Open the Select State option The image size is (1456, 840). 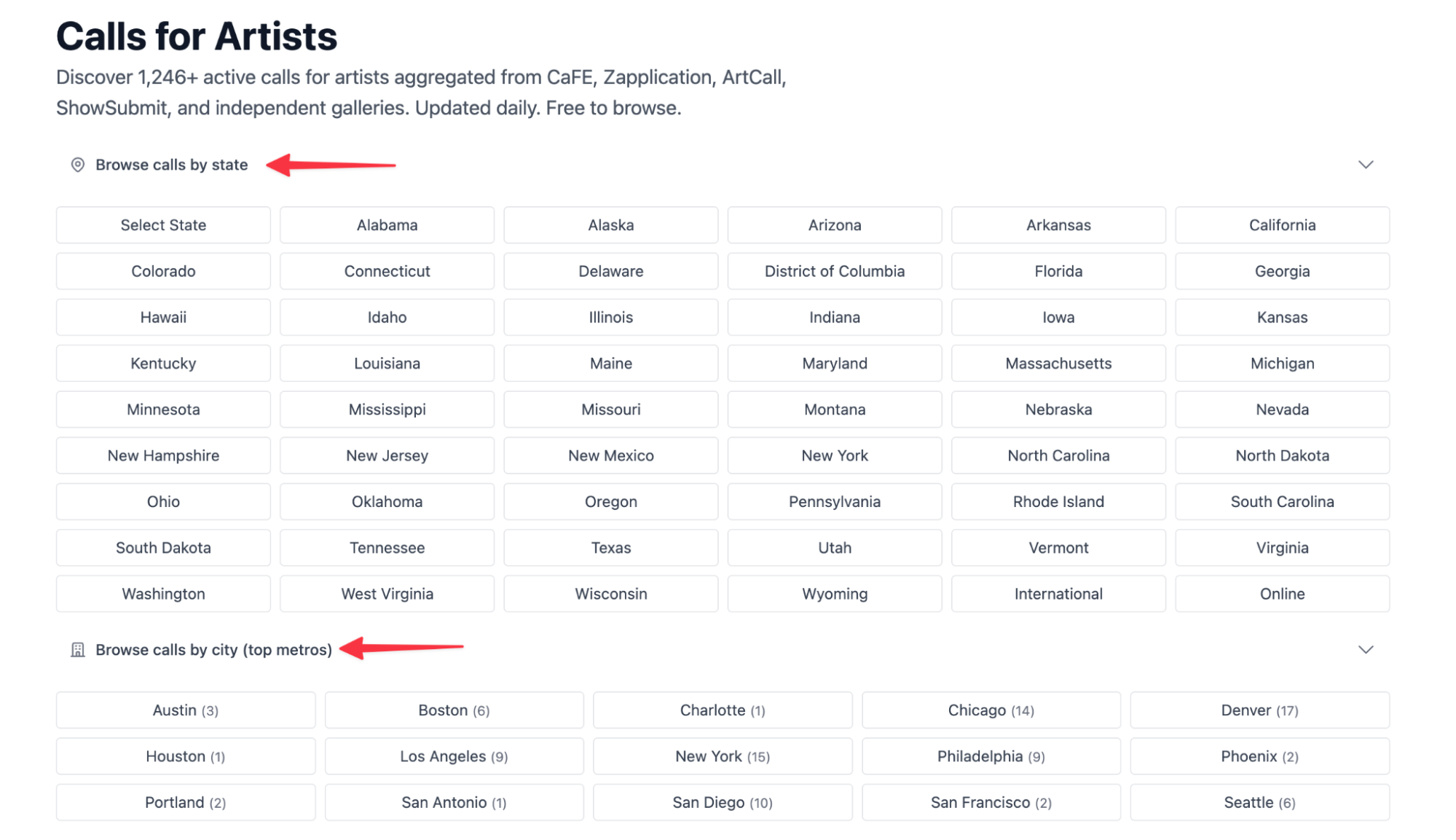click(163, 225)
